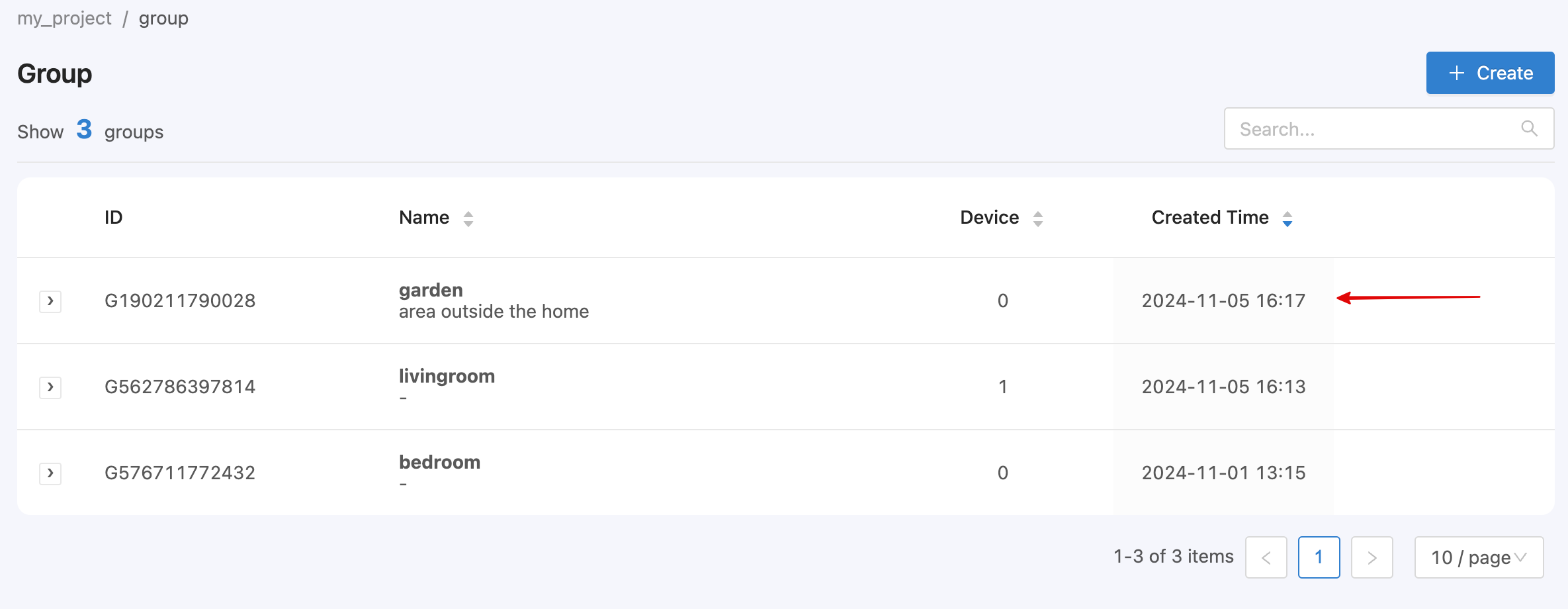Click the search magnifier icon
Image resolution: width=1568 pixels, height=609 pixels.
(x=1529, y=128)
